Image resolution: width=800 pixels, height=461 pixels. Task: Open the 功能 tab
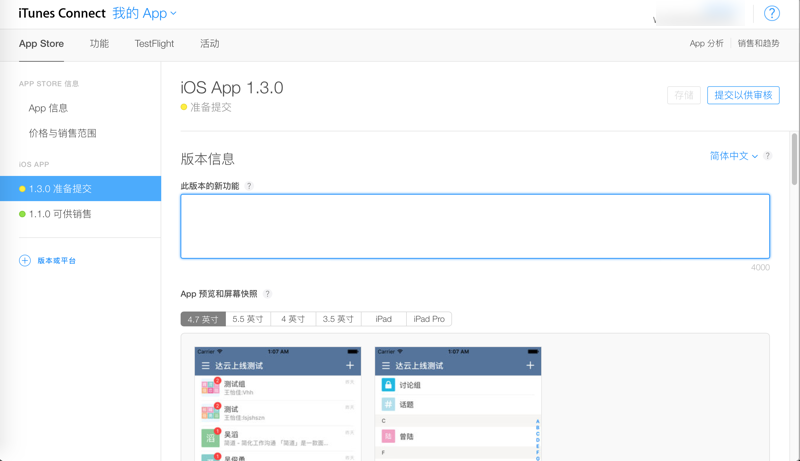click(x=99, y=44)
